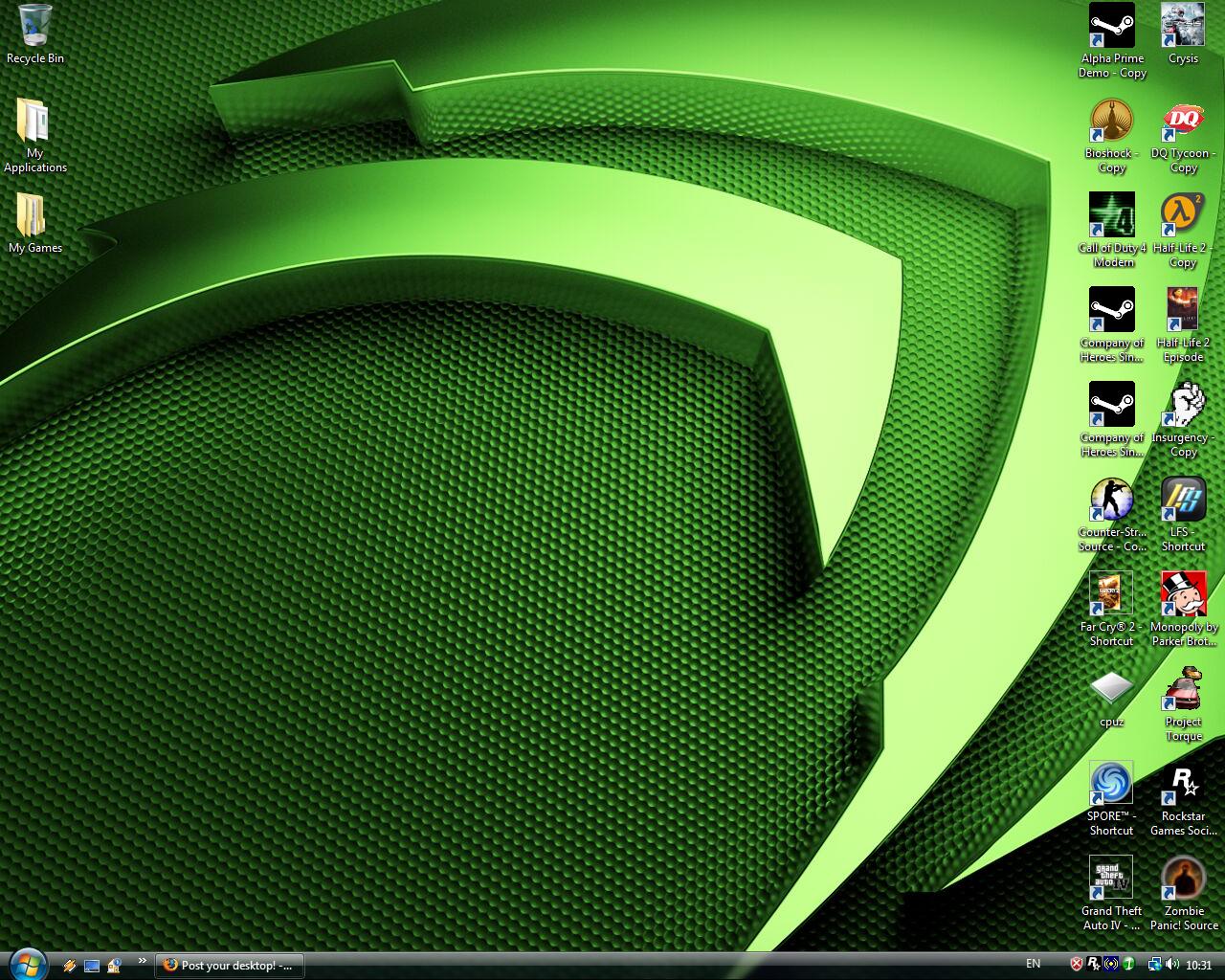Screen dimensions: 1225x980
Task: Click the Show Desktop quick launch icon
Action: (92, 966)
